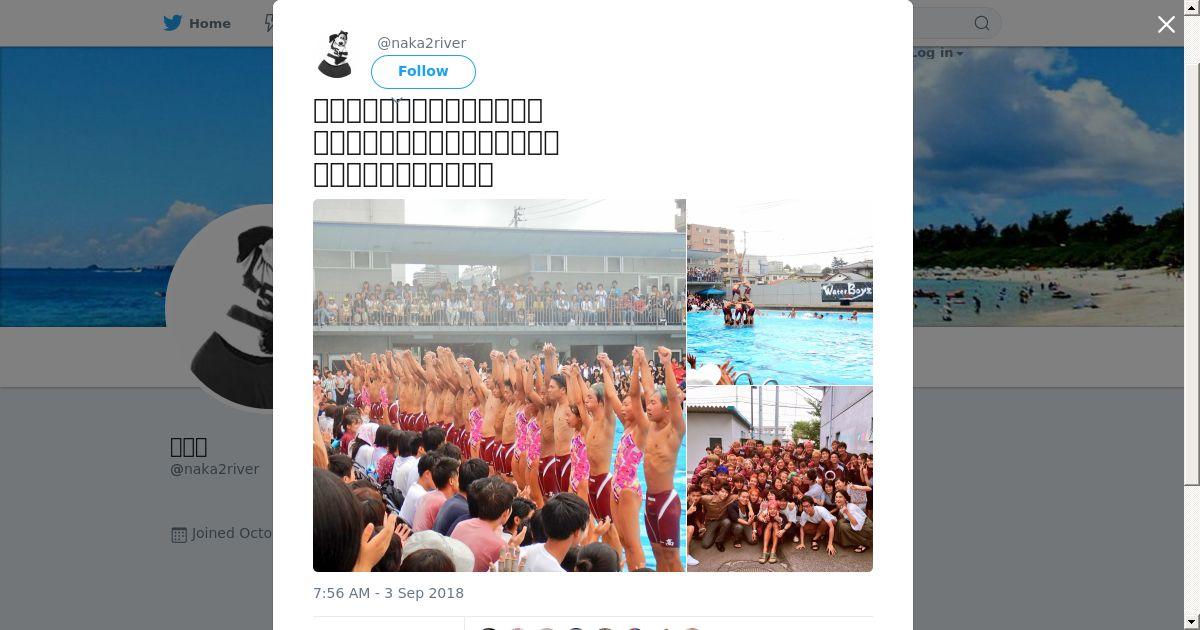Follow the @naka2river account

point(423,71)
